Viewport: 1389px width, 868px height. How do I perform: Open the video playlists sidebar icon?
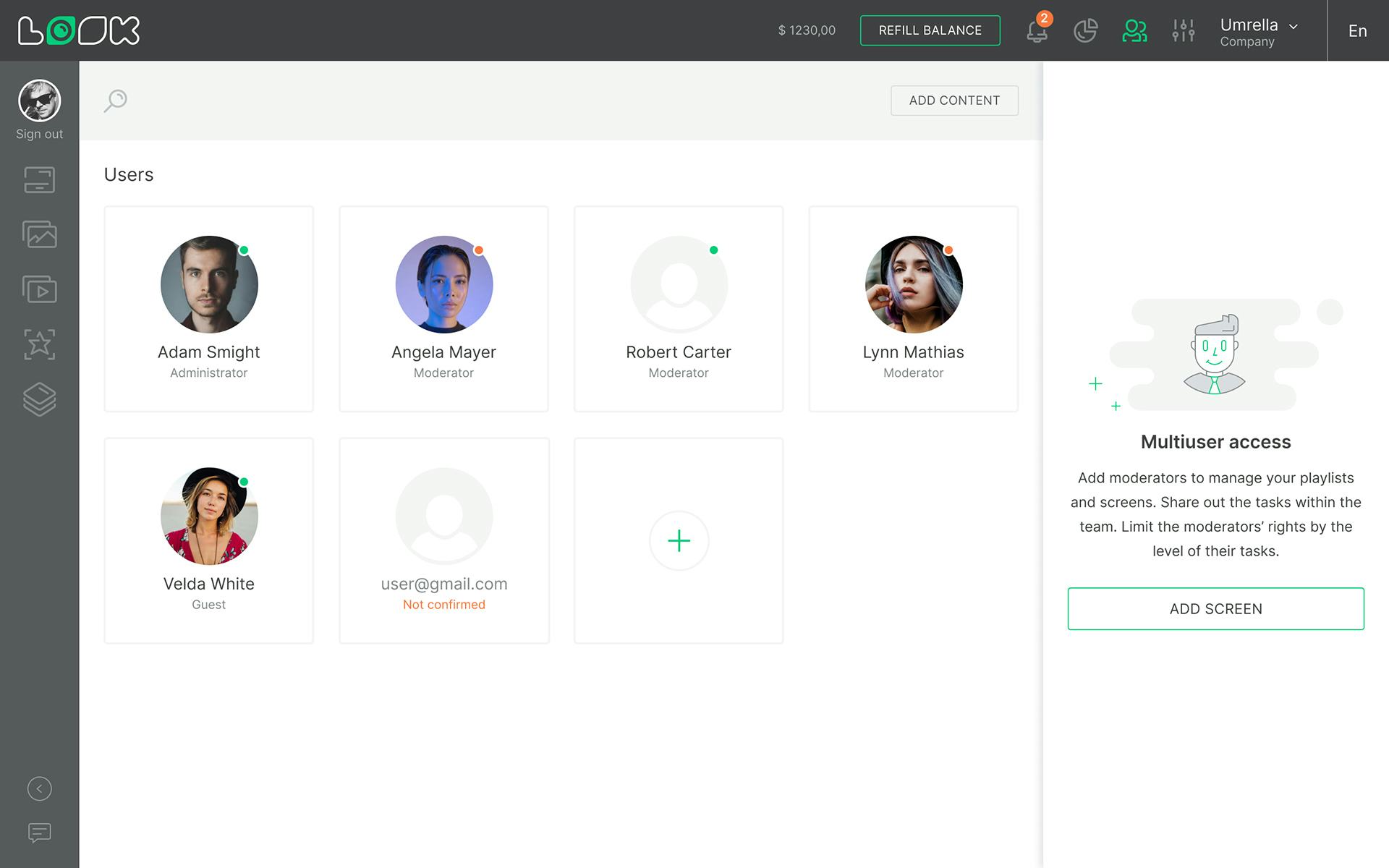click(39, 289)
